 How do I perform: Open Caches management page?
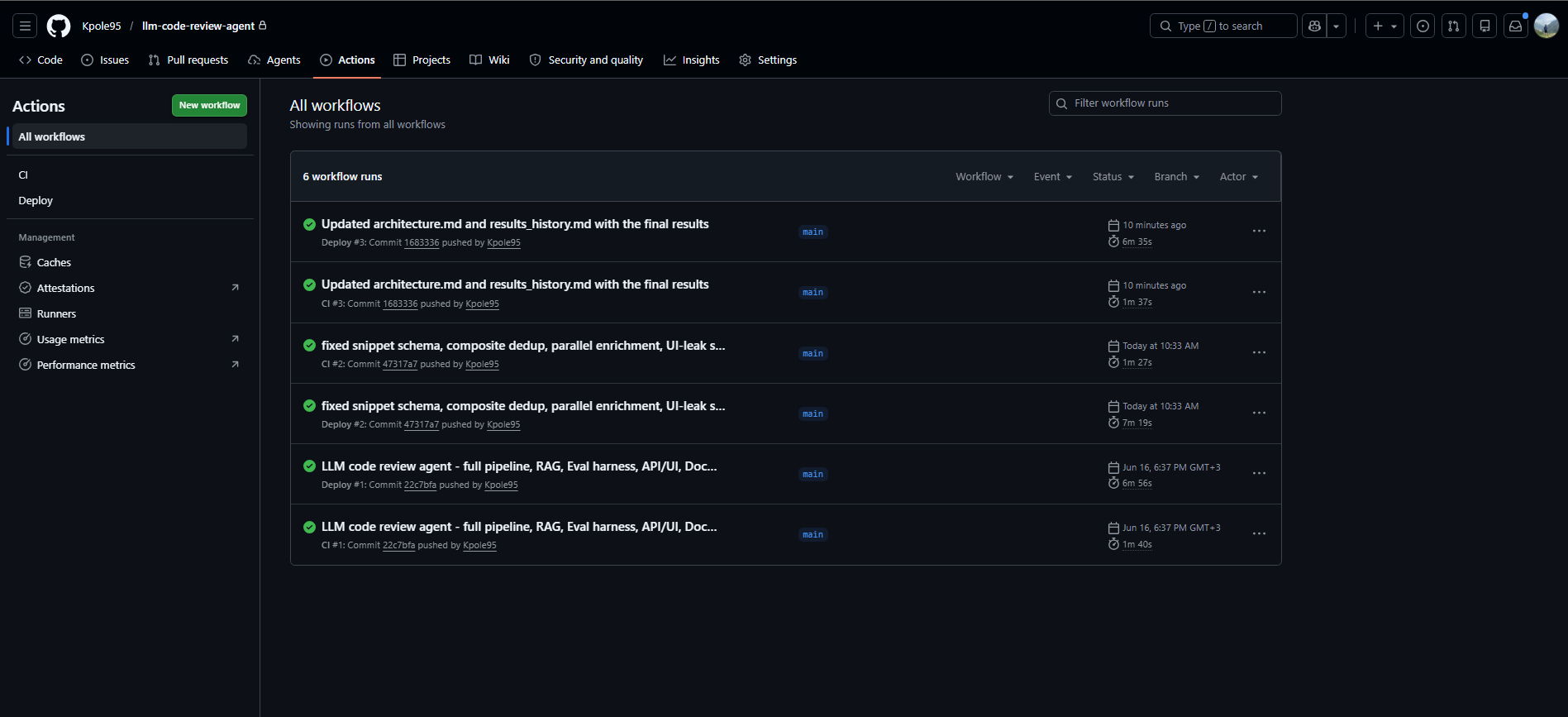pyautogui.click(x=130, y=262)
